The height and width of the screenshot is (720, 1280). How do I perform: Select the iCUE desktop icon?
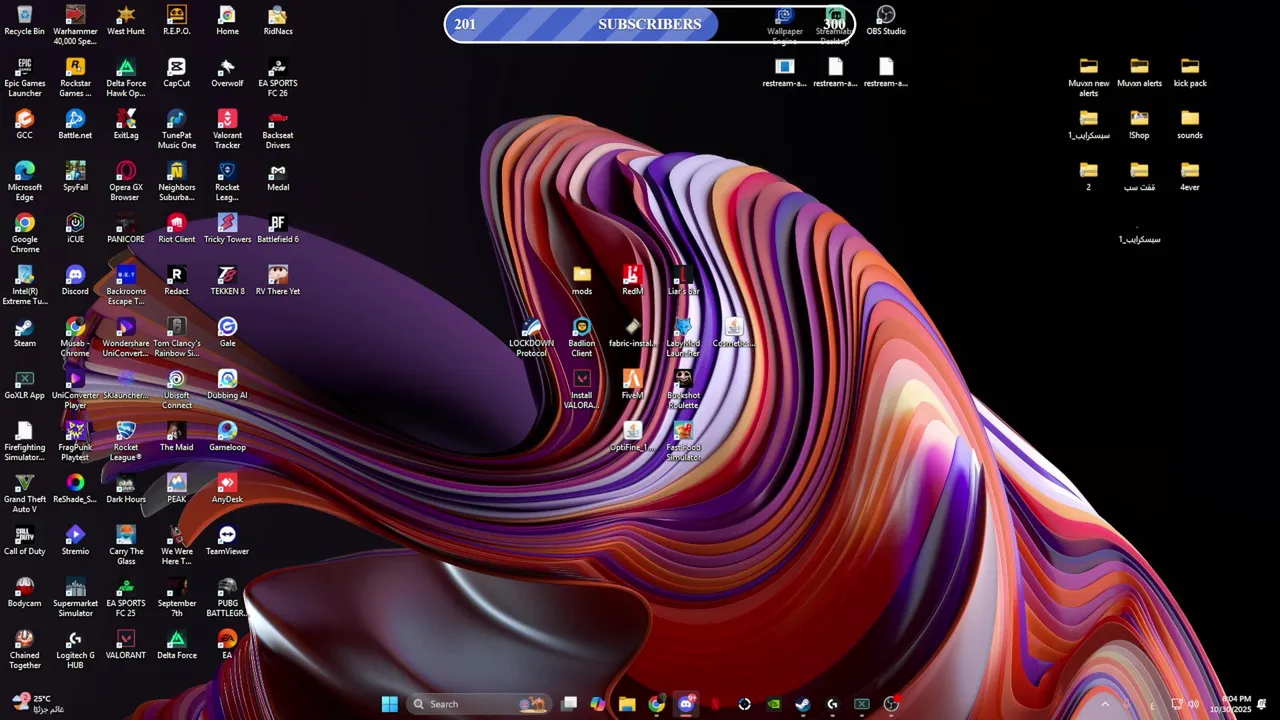(75, 228)
